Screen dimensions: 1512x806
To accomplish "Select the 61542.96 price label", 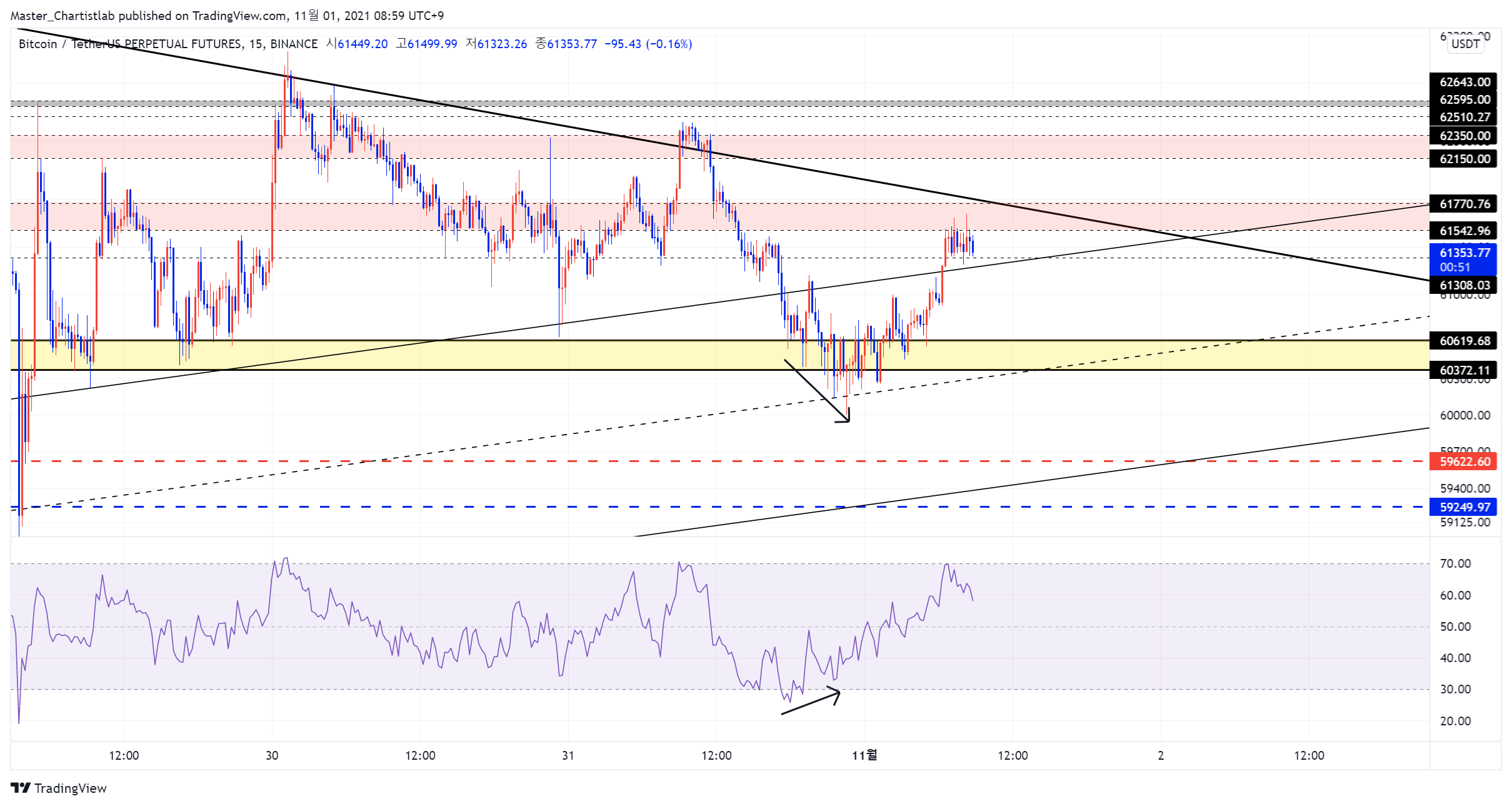I will point(1463,231).
